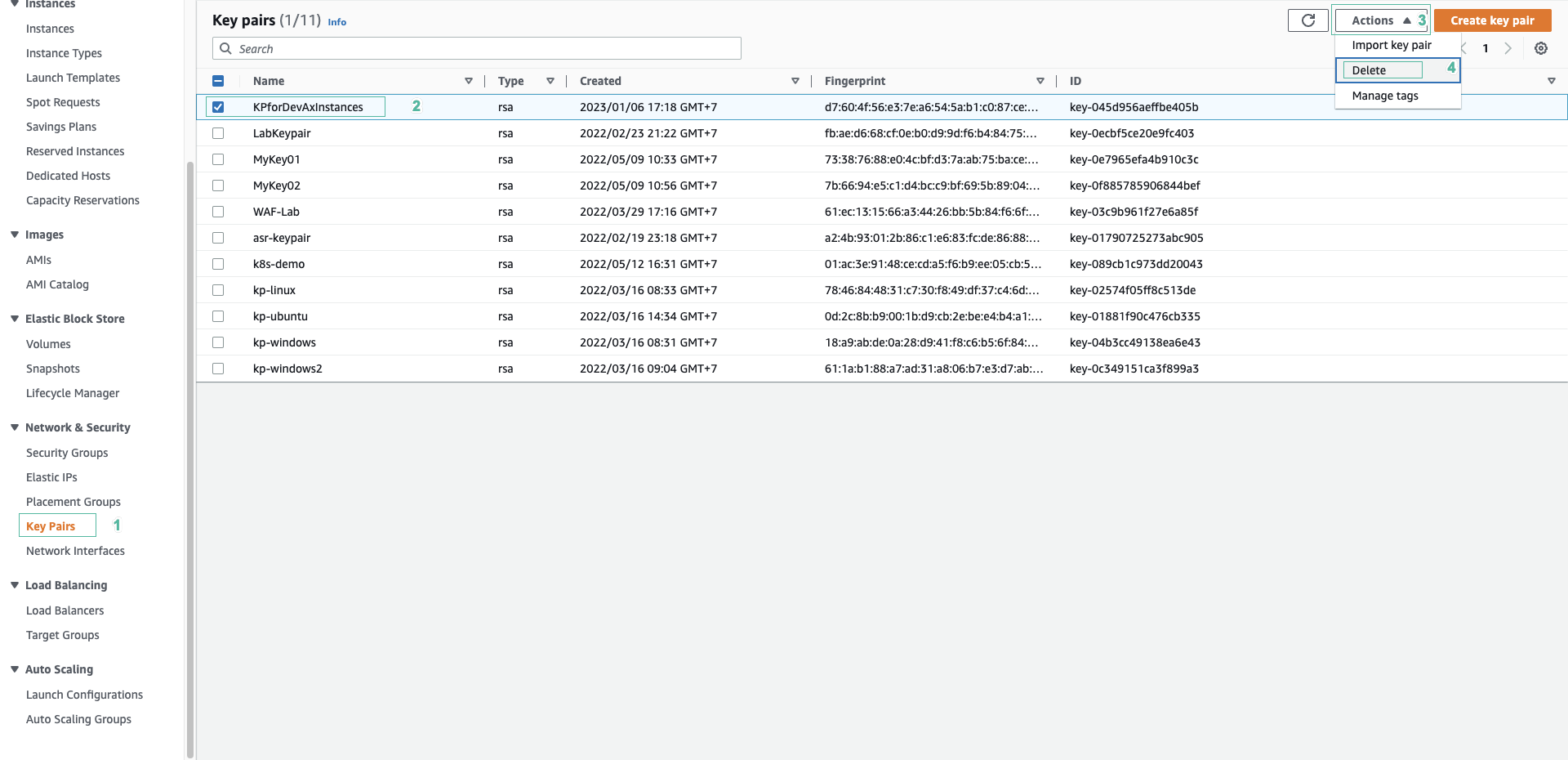Image resolution: width=1568 pixels, height=760 pixels.
Task: Select page number 1
Action: (1486, 48)
